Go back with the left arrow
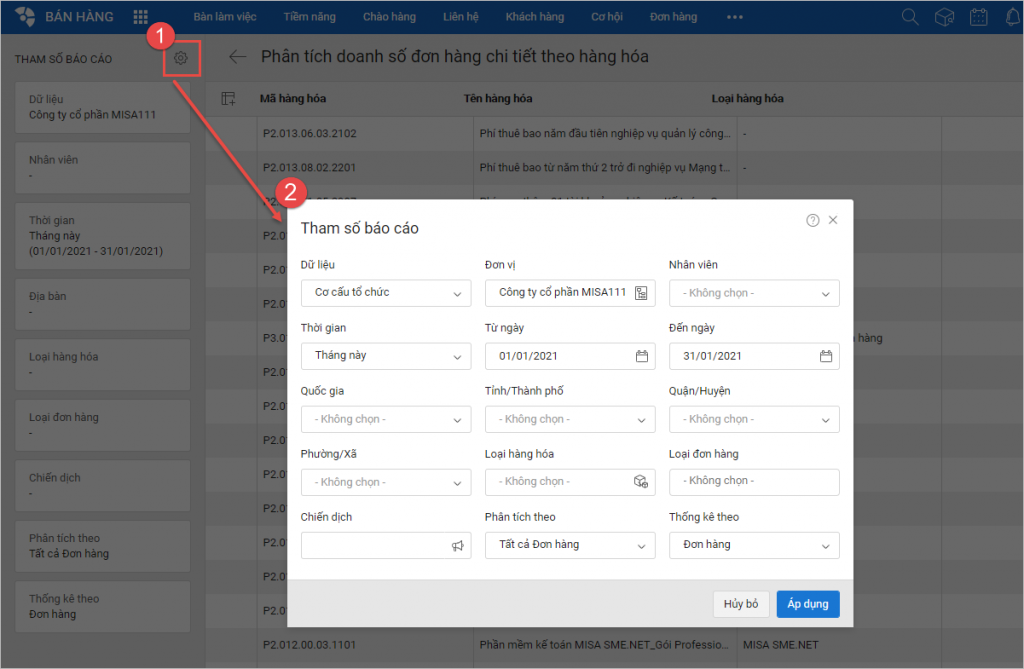 (x=238, y=57)
